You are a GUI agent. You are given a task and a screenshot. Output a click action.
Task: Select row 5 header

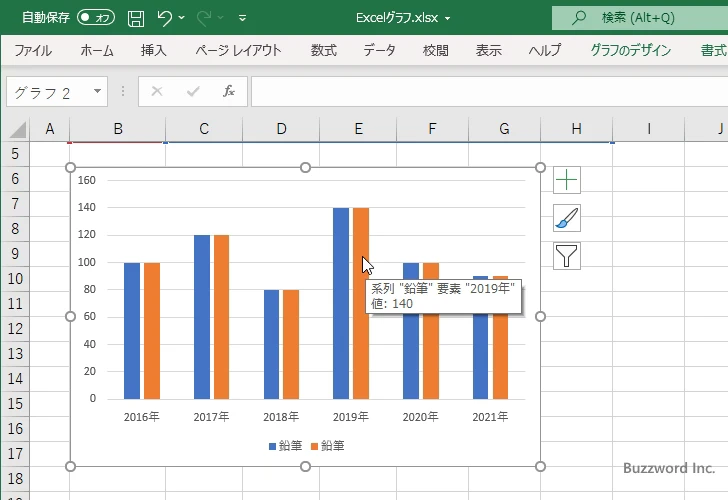click(15, 154)
